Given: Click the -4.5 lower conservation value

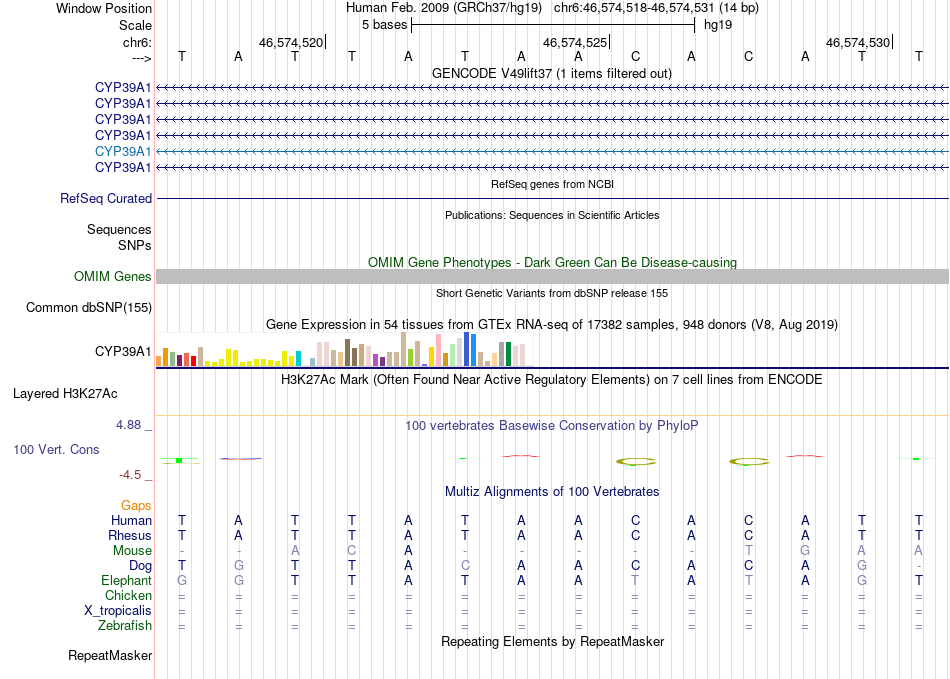Looking at the screenshot, I should pyautogui.click(x=130, y=475).
